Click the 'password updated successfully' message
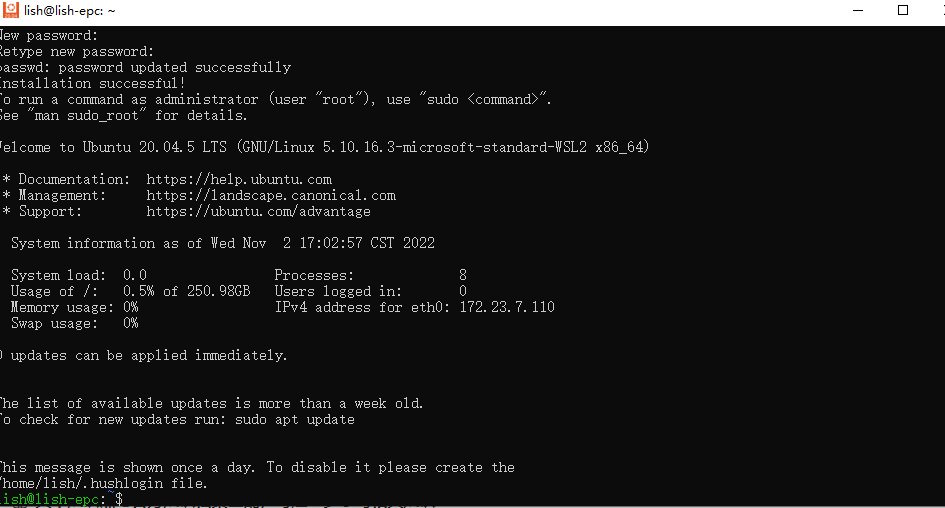This screenshot has height=508, width=945. (175, 67)
